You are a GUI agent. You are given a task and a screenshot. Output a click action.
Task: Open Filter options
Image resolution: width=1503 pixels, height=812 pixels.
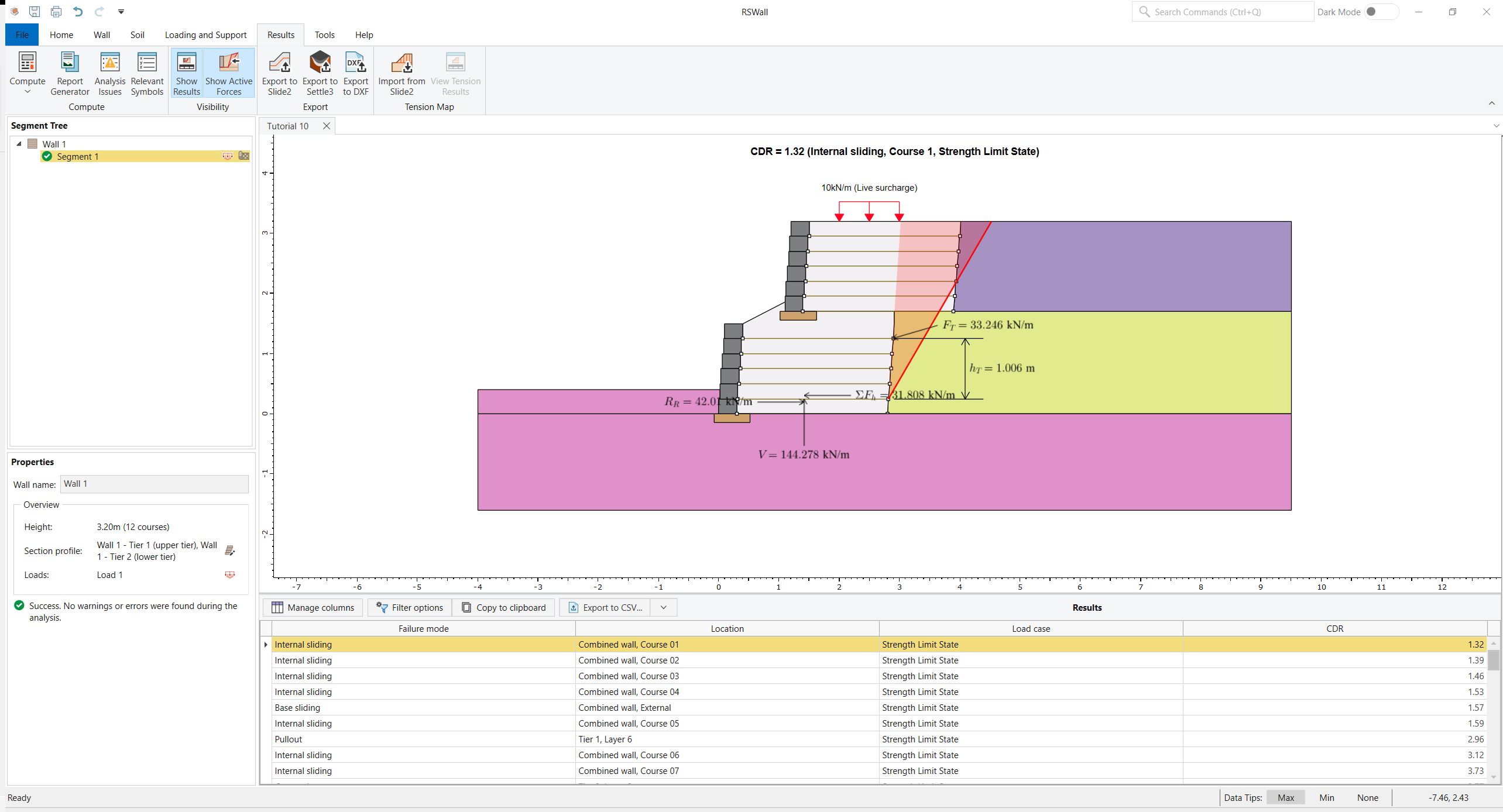coord(410,607)
